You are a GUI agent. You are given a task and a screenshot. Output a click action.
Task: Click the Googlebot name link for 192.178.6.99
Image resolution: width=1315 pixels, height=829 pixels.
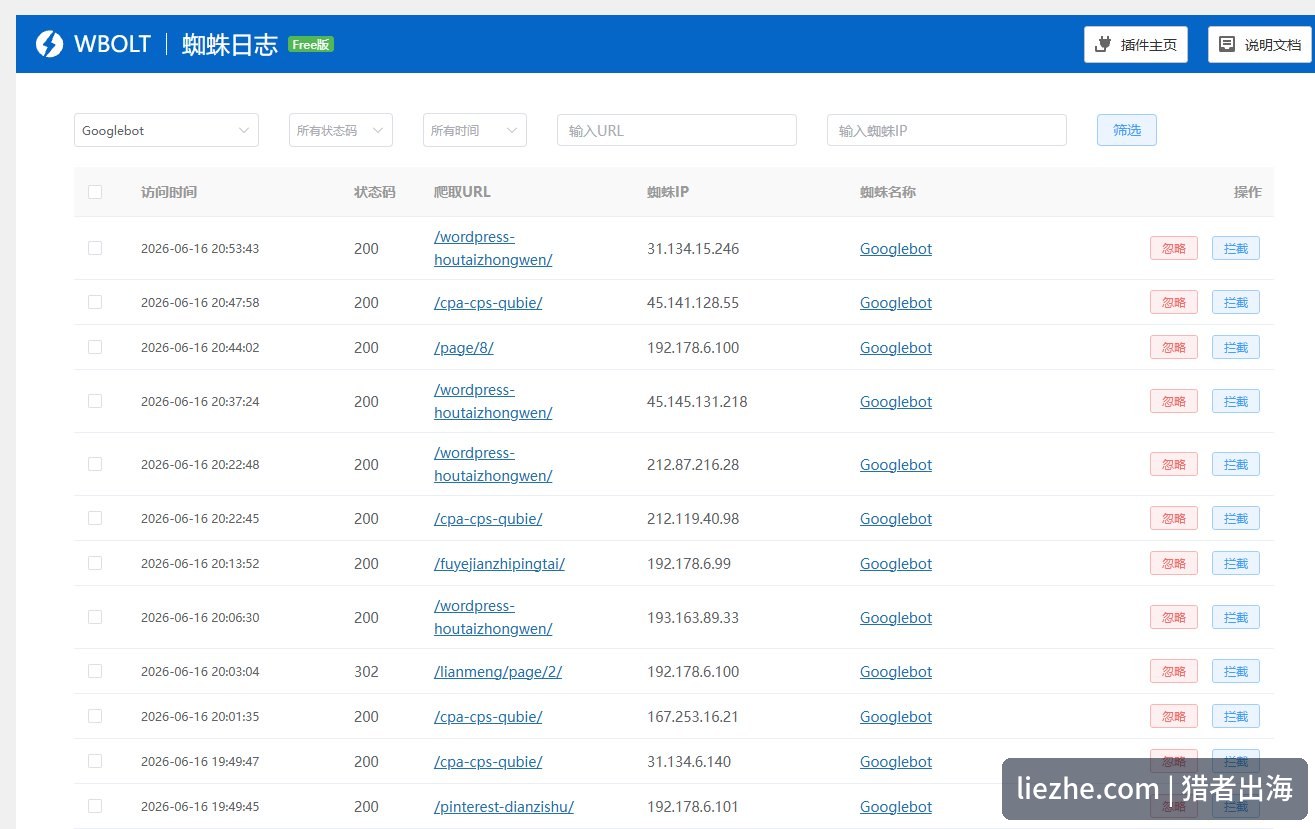point(896,563)
